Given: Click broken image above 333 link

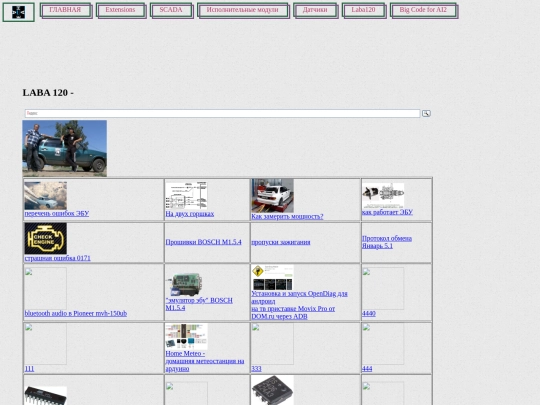Looking at the screenshot, I should click(272, 344).
